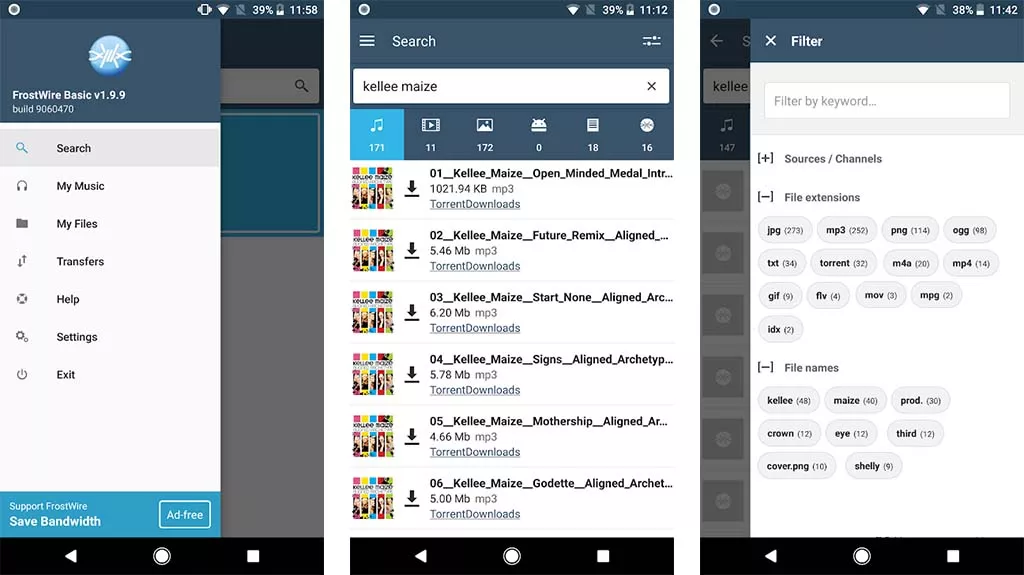The width and height of the screenshot is (1024, 575).
Task: Download 05 Kellee Maize Mothership track
Action: pyautogui.click(x=411, y=437)
